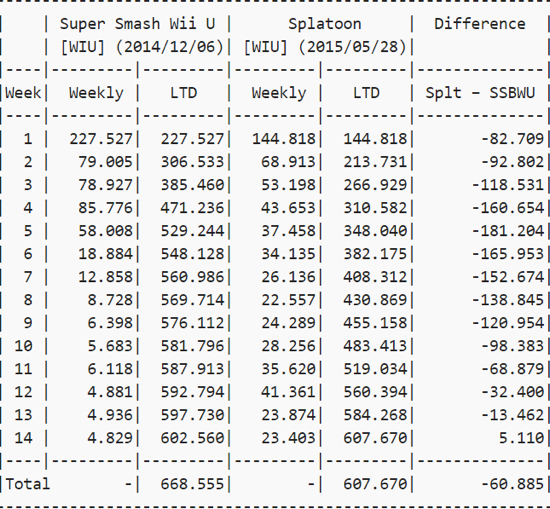Click Smash weekly value 6.398
550x509 pixels.
coord(110,323)
